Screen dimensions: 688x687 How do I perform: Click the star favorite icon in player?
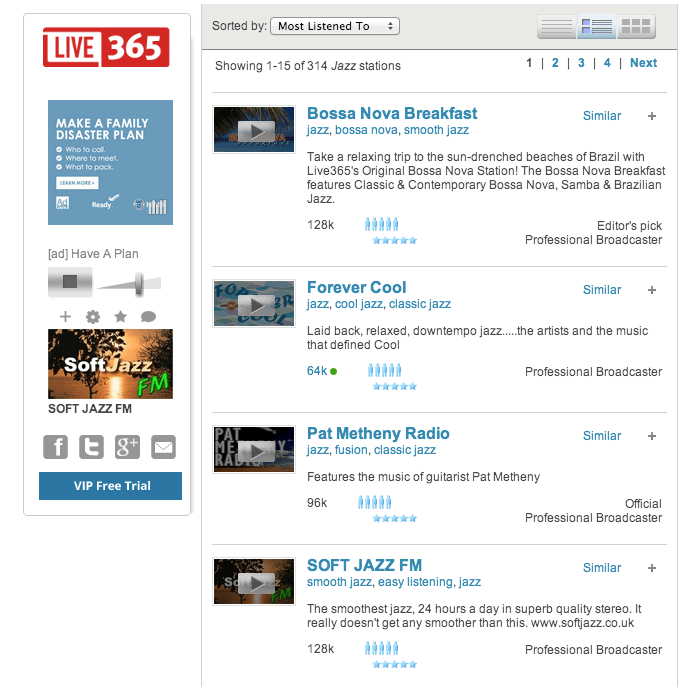[x=120, y=316]
